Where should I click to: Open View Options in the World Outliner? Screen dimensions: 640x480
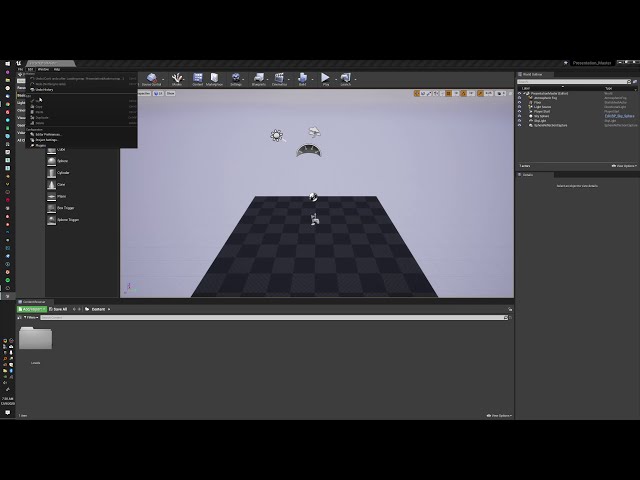(624, 166)
